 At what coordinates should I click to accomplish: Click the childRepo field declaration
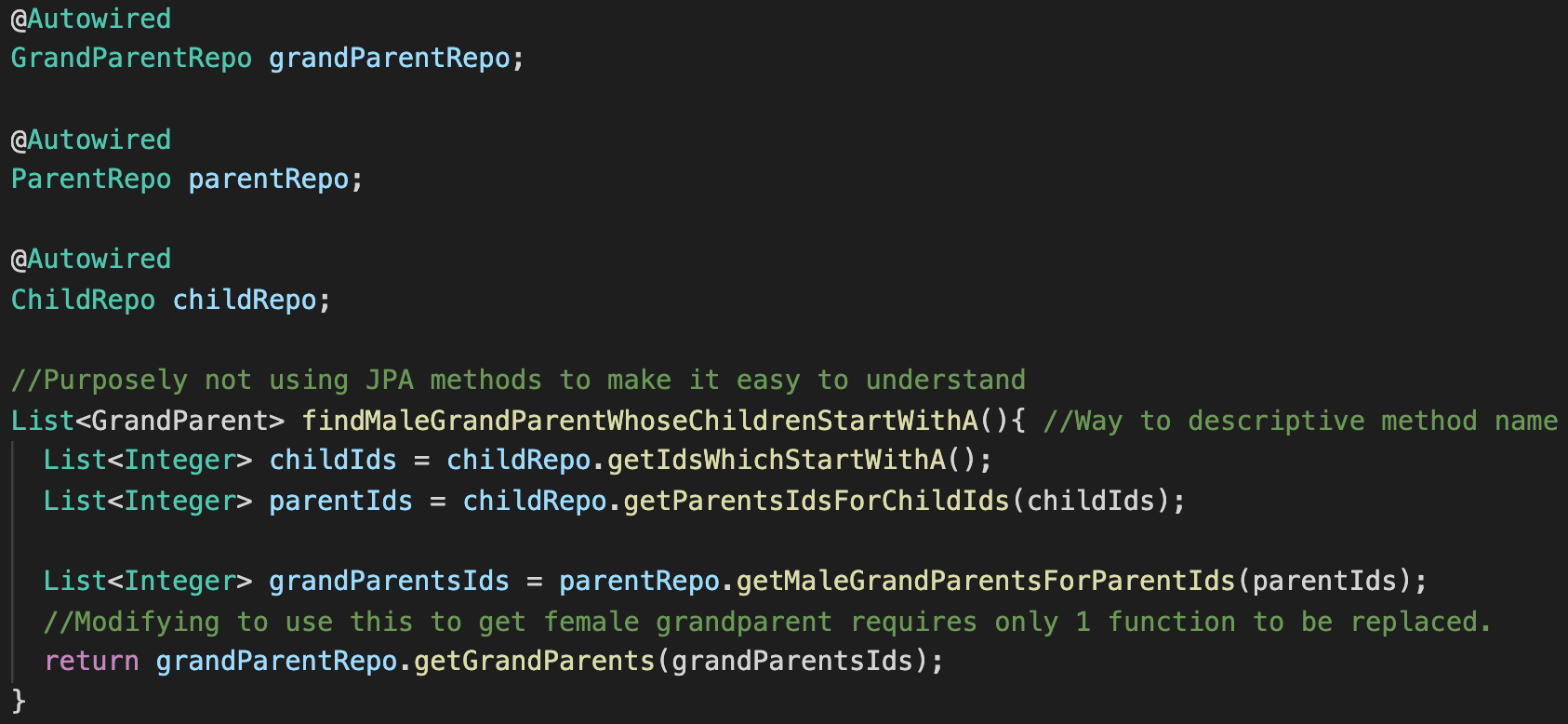[245, 300]
